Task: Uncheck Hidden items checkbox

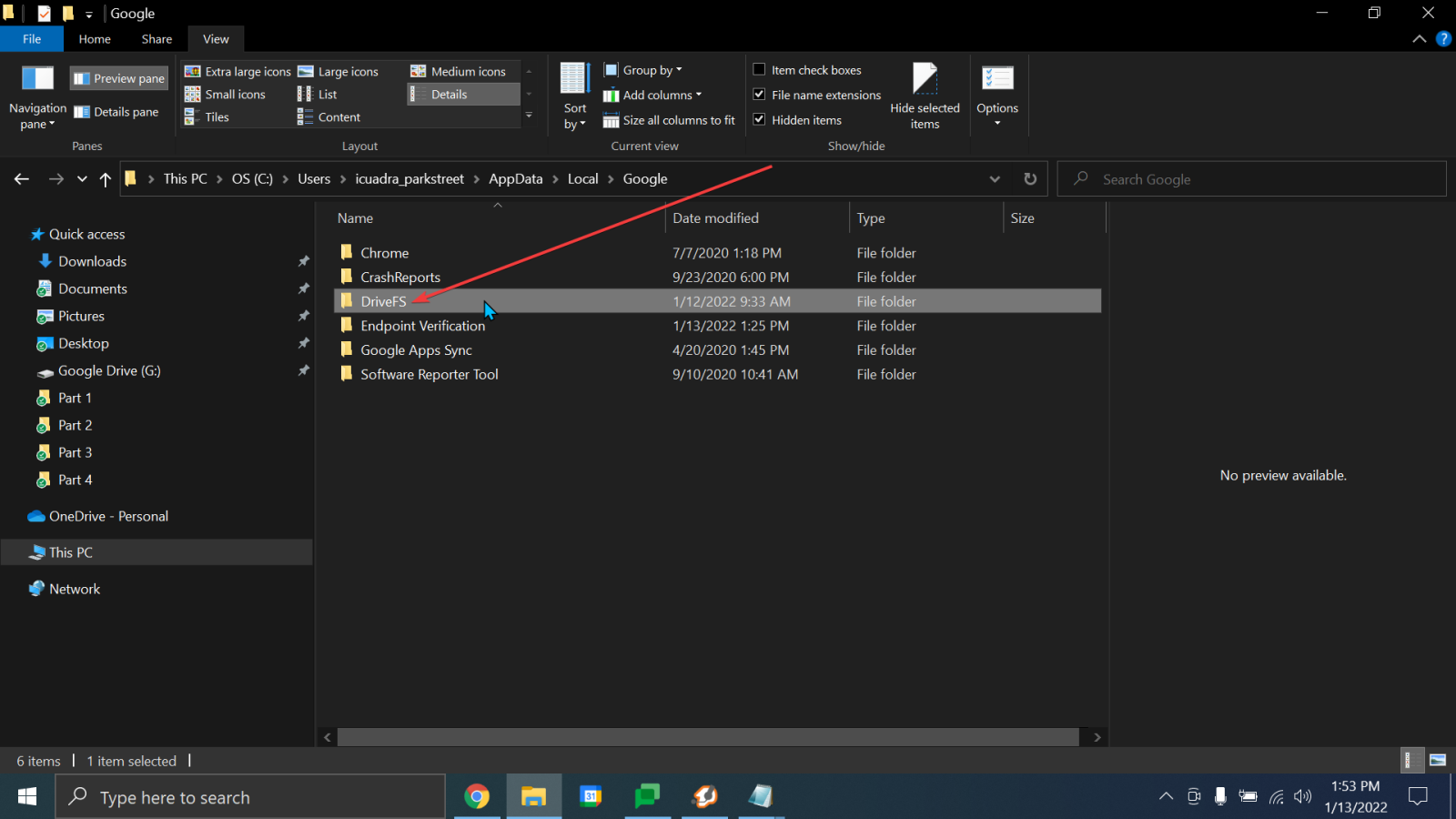Action: (759, 119)
